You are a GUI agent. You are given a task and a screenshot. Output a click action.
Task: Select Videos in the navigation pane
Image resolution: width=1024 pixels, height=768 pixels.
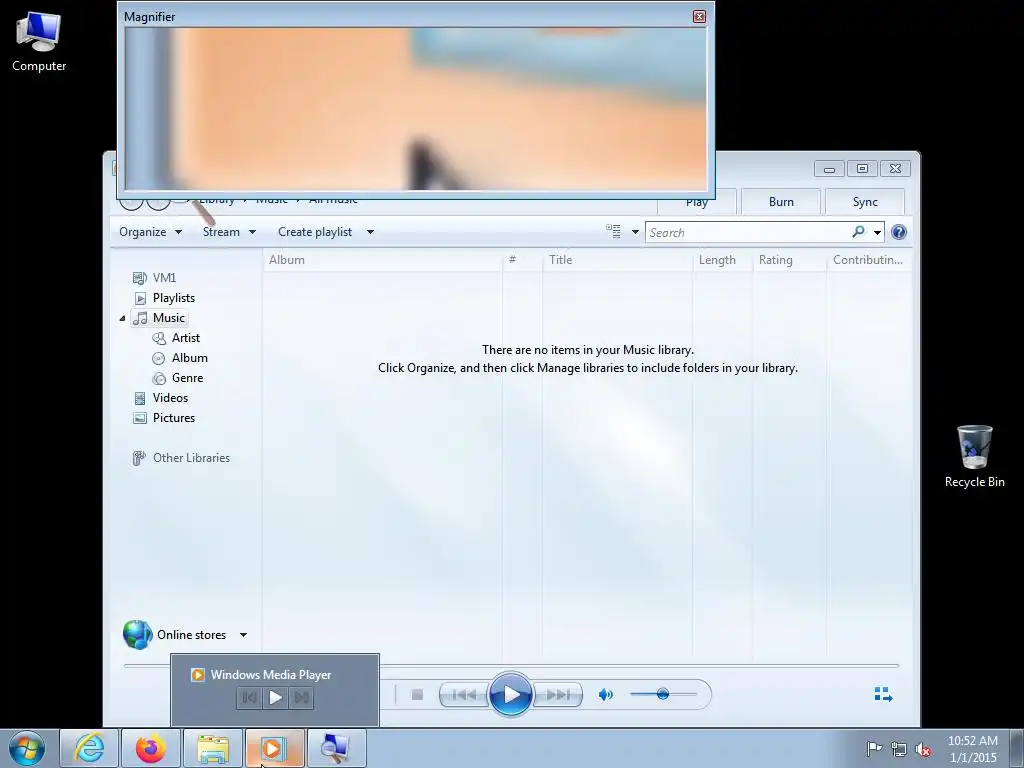(170, 398)
